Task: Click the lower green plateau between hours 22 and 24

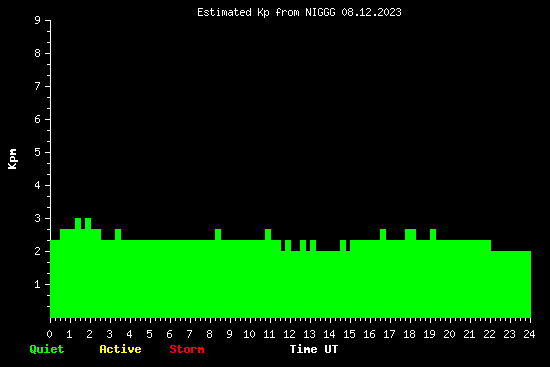Action: [x=511, y=284]
